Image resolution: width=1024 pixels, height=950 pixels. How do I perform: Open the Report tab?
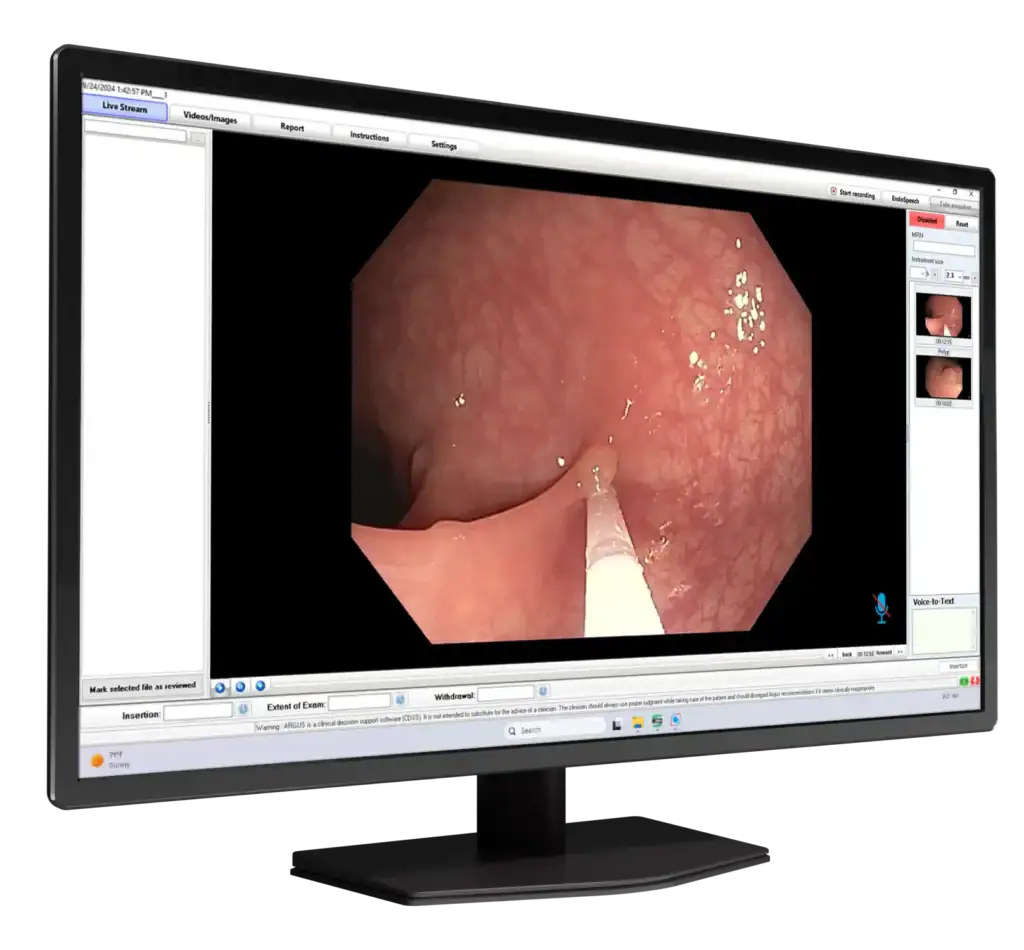pos(292,127)
